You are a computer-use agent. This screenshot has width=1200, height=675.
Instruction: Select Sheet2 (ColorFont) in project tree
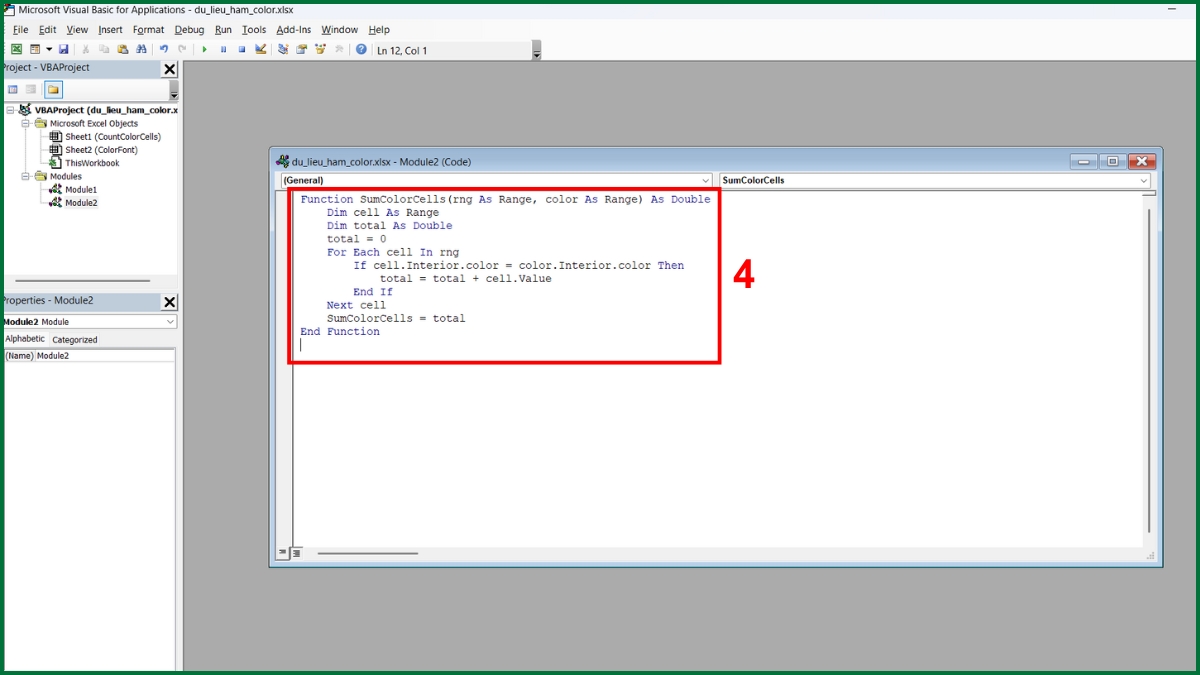tap(94, 149)
